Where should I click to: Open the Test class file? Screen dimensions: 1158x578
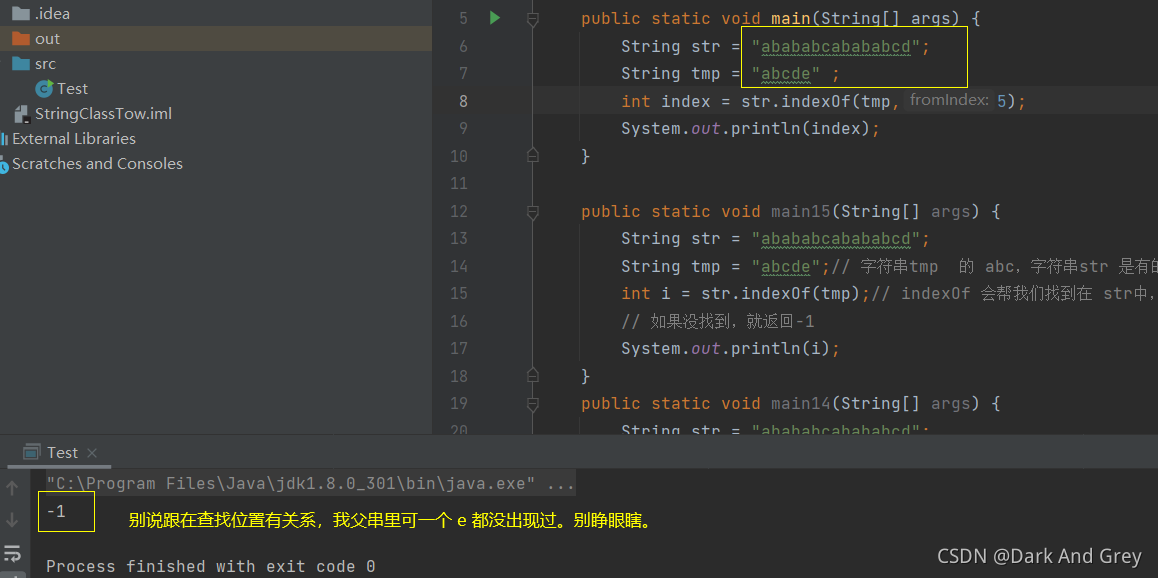pos(72,89)
